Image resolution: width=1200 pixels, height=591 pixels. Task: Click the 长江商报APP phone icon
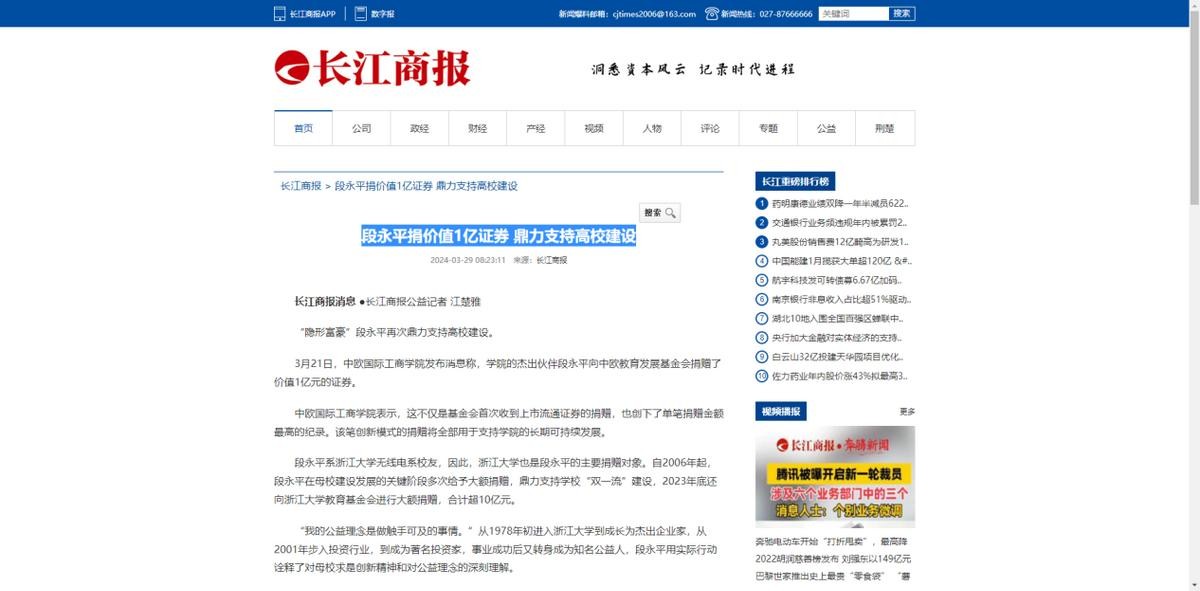click(x=280, y=14)
